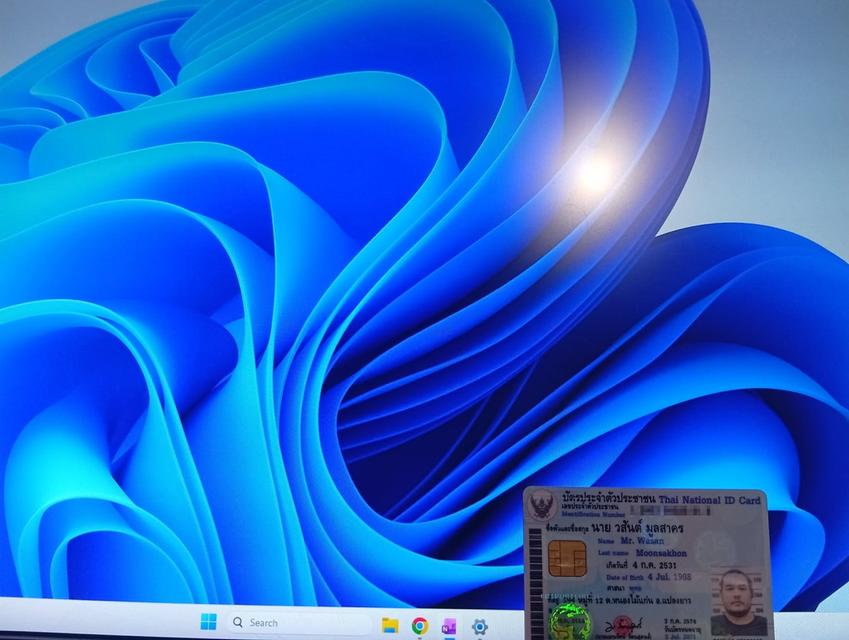Viewport: 849px width, 640px height.
Task: Open the Windows Start menu
Action: 208,622
